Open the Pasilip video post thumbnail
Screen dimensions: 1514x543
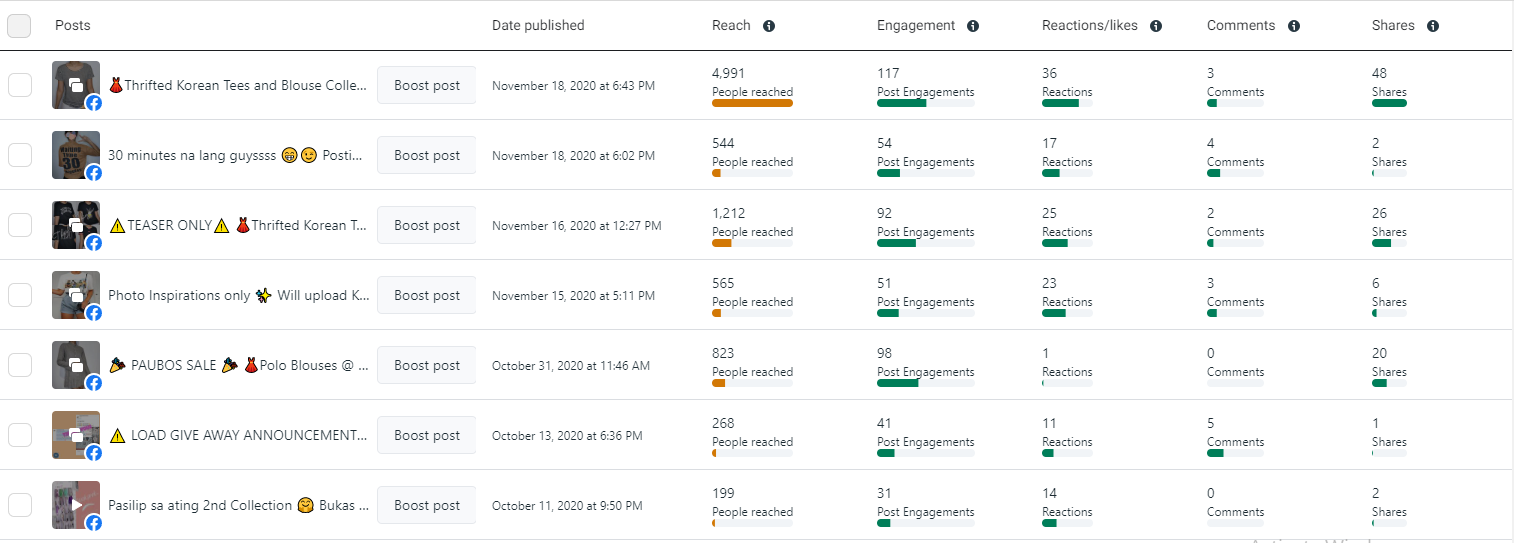point(74,503)
